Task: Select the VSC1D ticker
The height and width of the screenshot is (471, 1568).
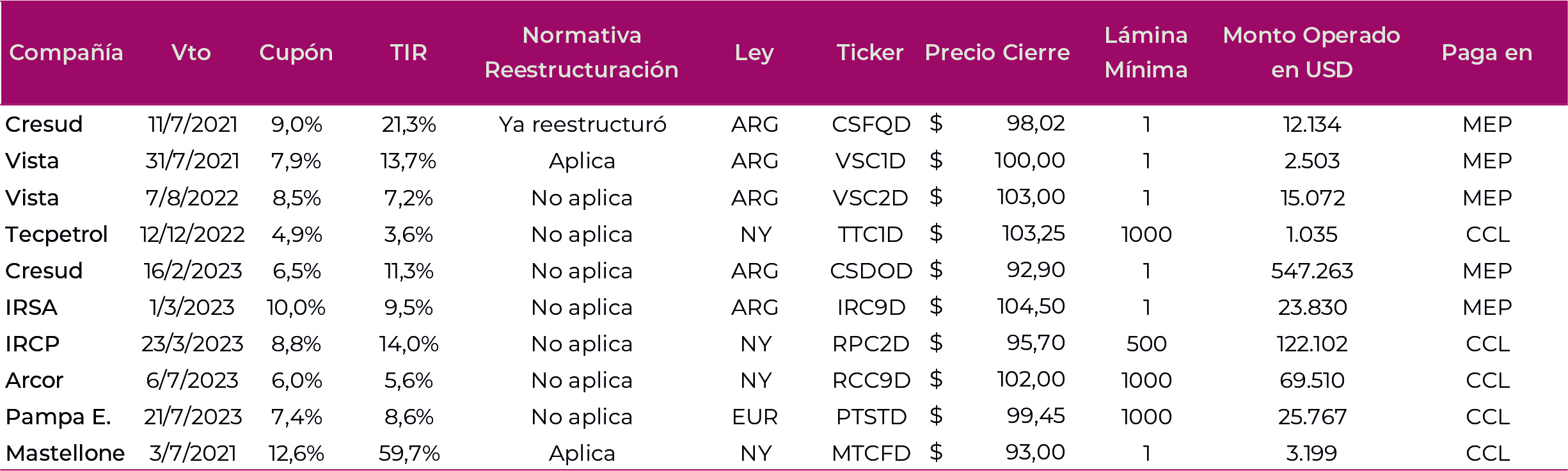Action: tap(870, 161)
